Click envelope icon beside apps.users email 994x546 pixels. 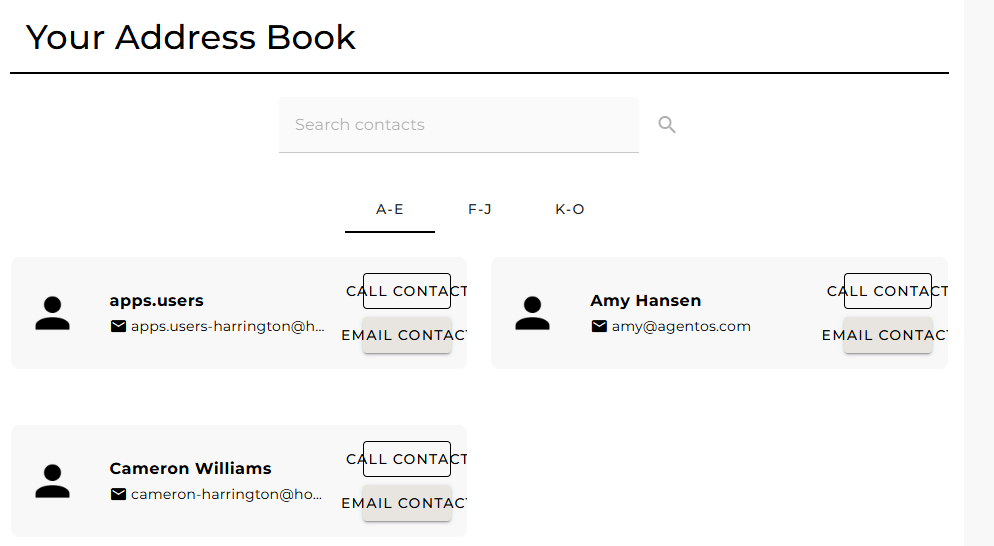pos(119,326)
